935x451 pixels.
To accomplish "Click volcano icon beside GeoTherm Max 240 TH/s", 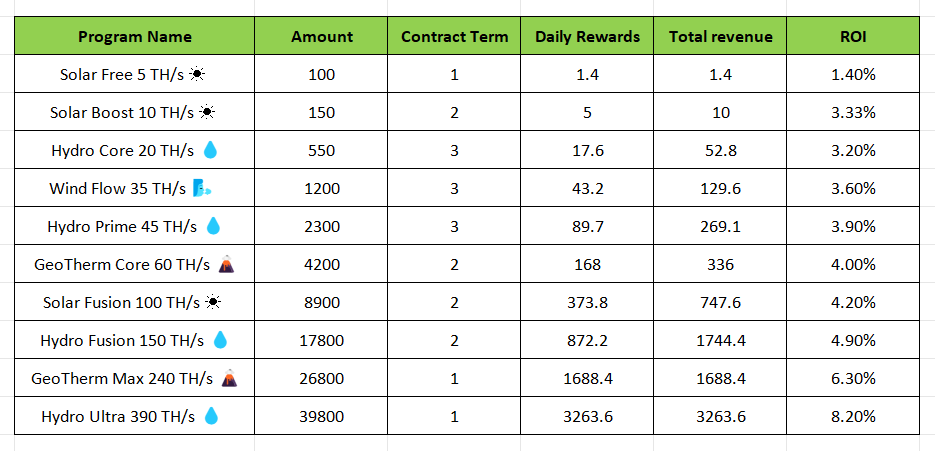I will pyautogui.click(x=229, y=378).
